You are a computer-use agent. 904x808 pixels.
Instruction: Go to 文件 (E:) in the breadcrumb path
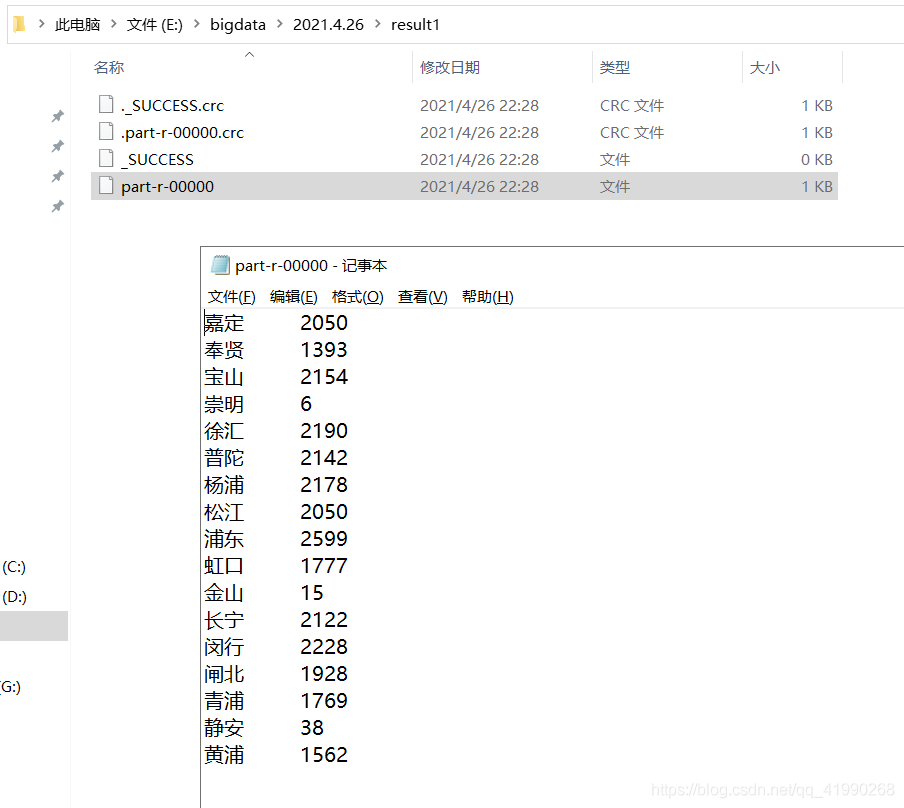(x=155, y=24)
